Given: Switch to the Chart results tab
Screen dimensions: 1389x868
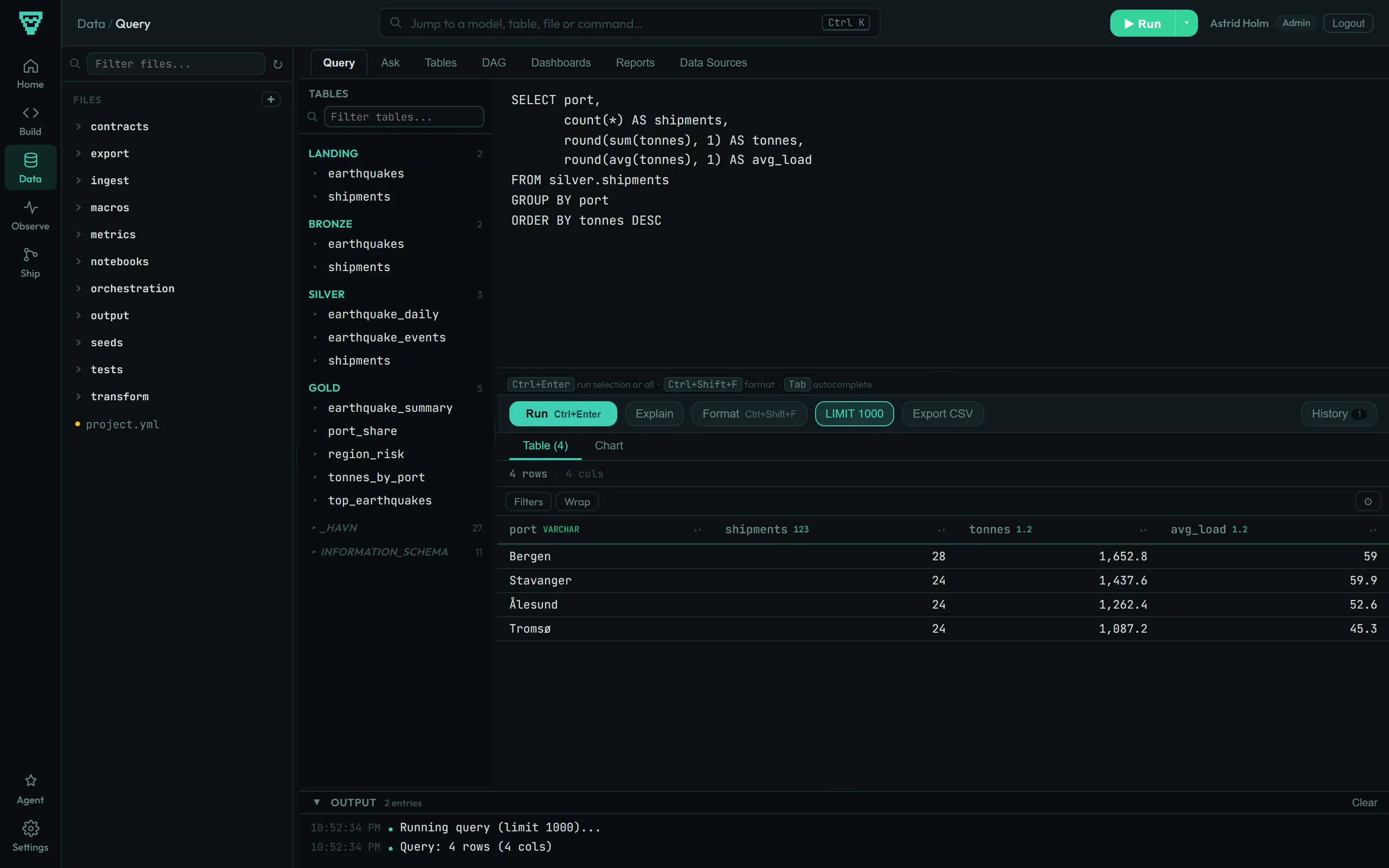Looking at the screenshot, I should [608, 446].
